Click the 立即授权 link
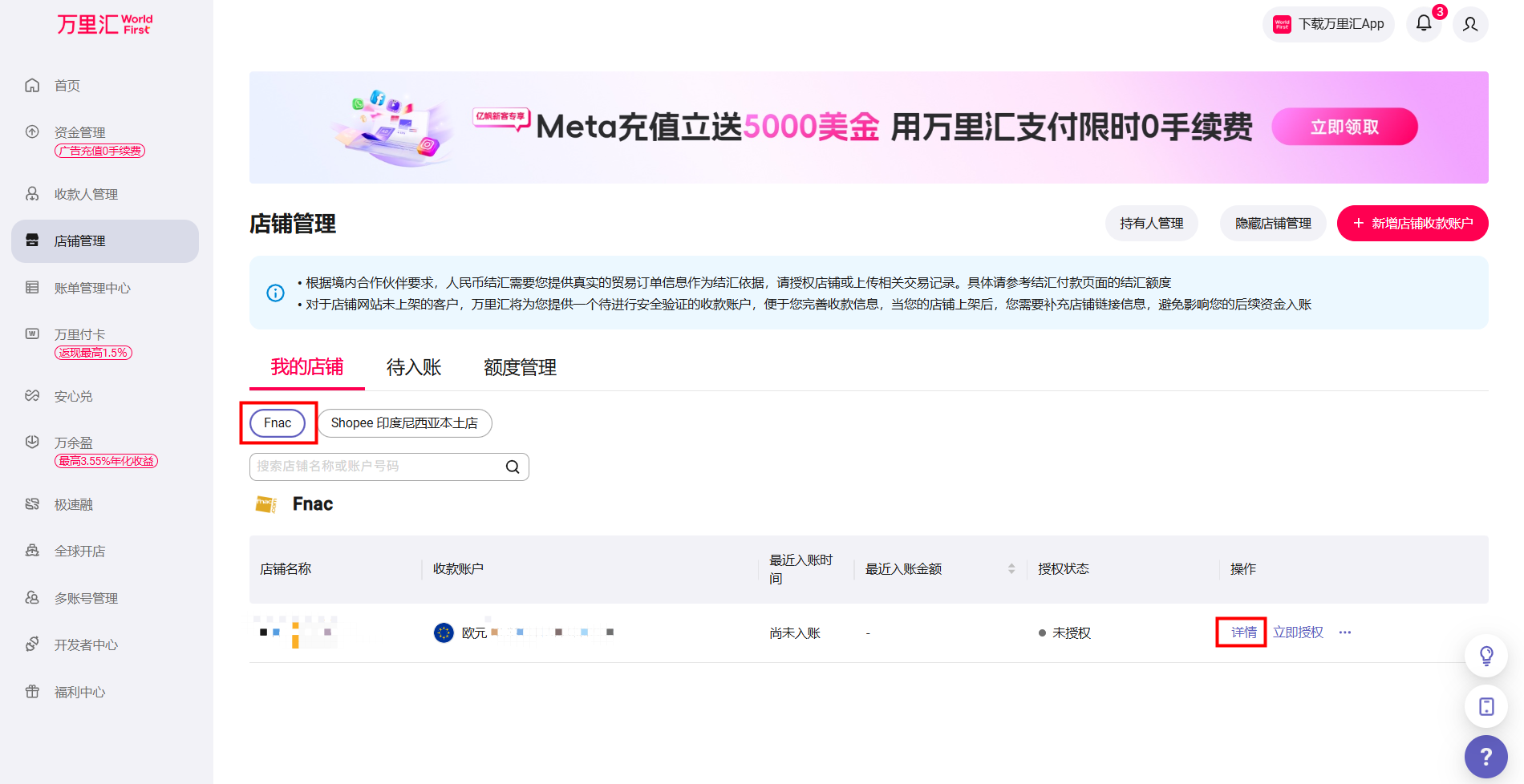The height and width of the screenshot is (784, 1524). [x=1298, y=632]
